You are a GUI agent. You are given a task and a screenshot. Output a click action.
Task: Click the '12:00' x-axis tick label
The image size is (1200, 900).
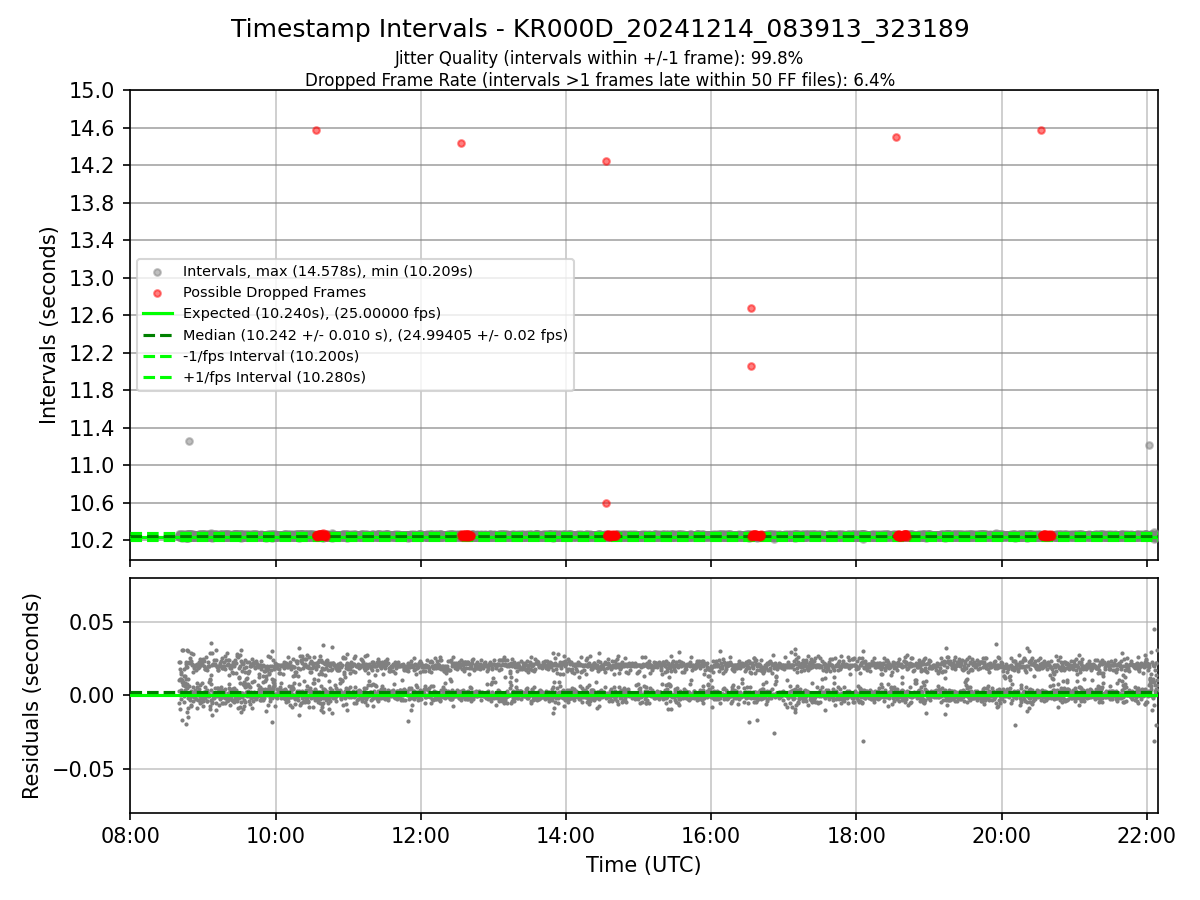(420, 834)
